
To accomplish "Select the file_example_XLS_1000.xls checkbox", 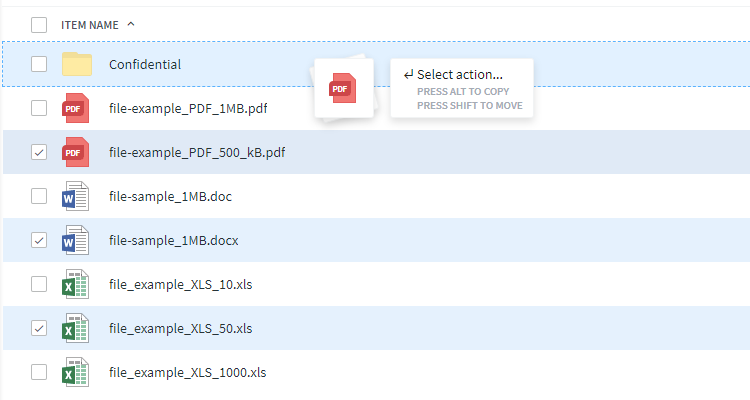I will (39, 372).
